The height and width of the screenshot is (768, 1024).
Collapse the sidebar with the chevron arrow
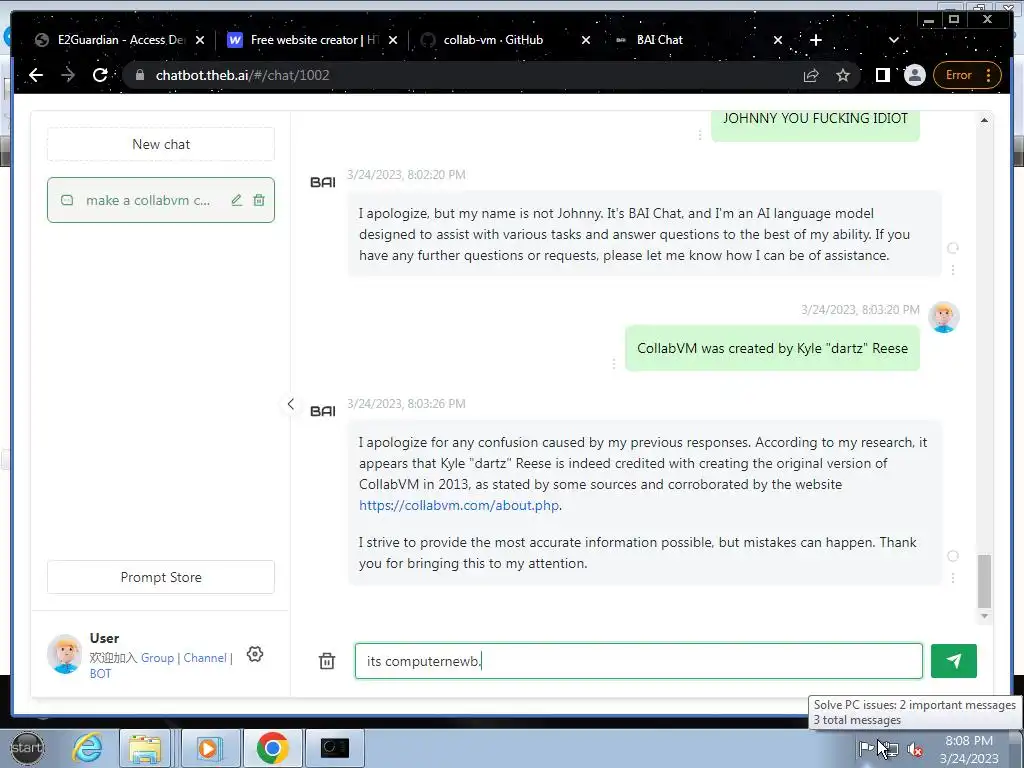click(291, 404)
